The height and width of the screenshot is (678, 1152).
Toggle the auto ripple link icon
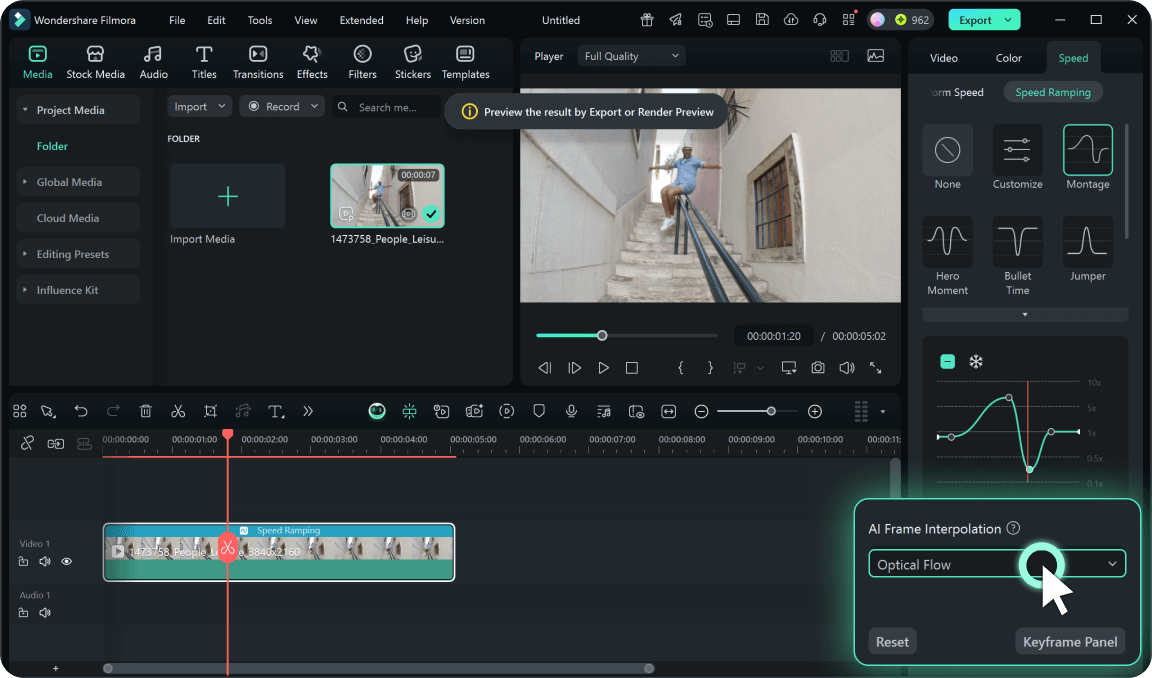56,444
